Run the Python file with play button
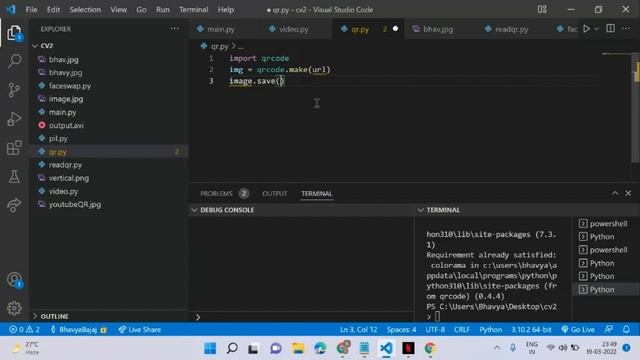The image size is (640, 360). point(586,29)
